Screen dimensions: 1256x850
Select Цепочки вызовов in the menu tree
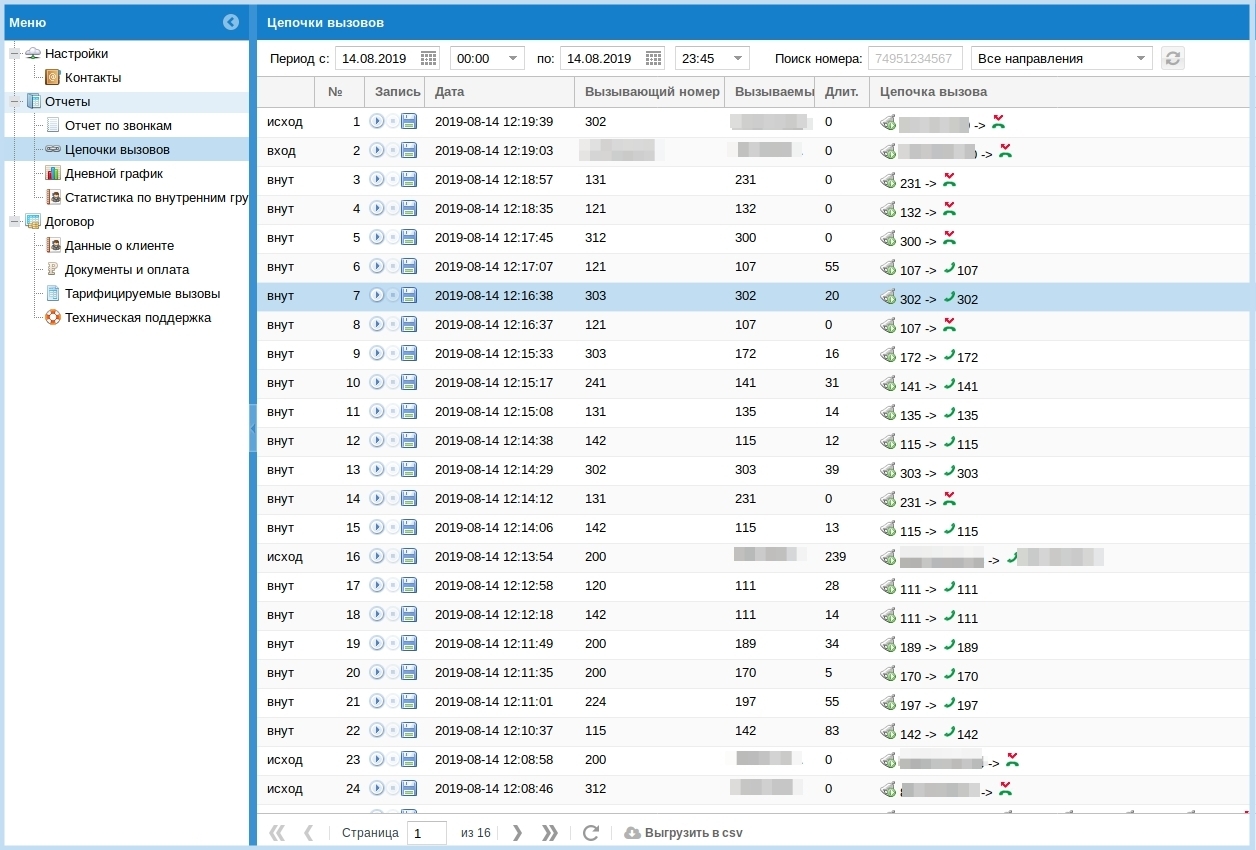pos(117,149)
